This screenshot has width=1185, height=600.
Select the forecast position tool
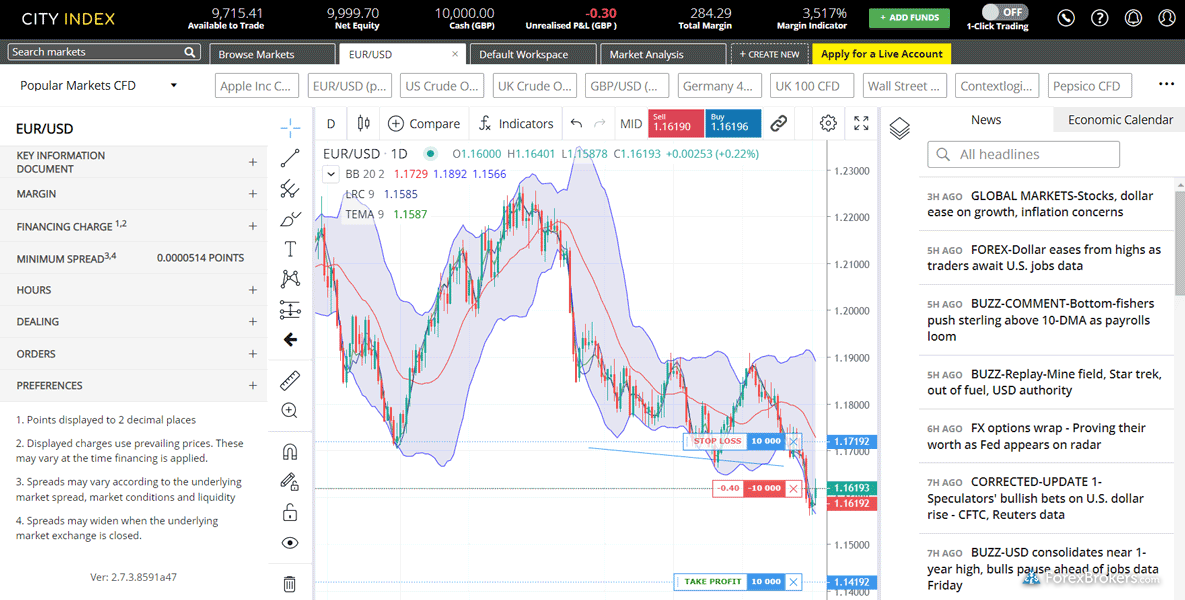tap(290, 309)
